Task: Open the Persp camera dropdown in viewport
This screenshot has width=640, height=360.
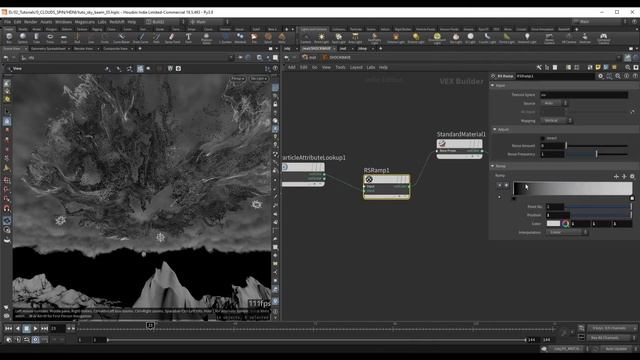Action: [x=238, y=78]
